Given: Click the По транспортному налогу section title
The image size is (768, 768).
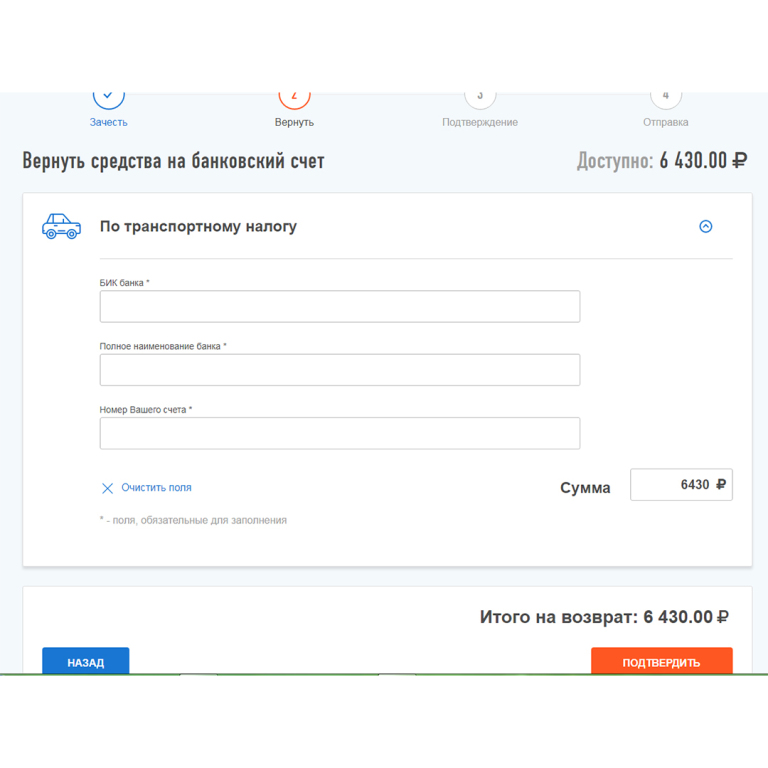Looking at the screenshot, I should (x=198, y=227).
